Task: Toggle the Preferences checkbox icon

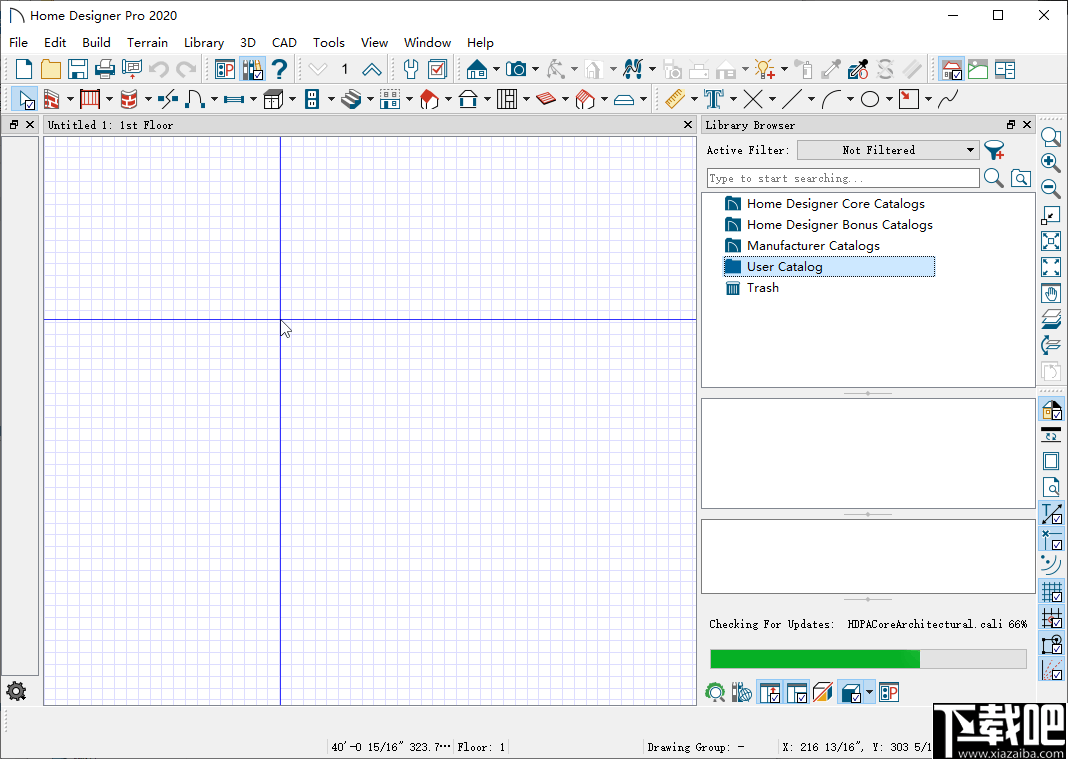Action: 437,69
